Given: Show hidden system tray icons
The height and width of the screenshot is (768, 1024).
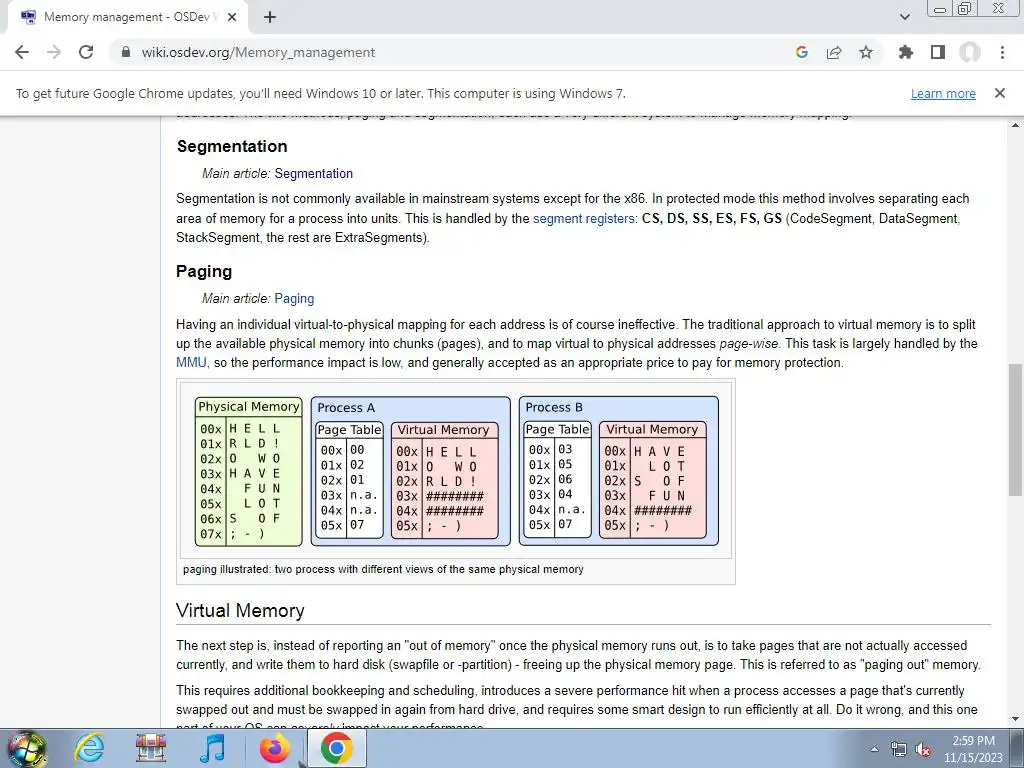Looking at the screenshot, I should coord(874,749).
